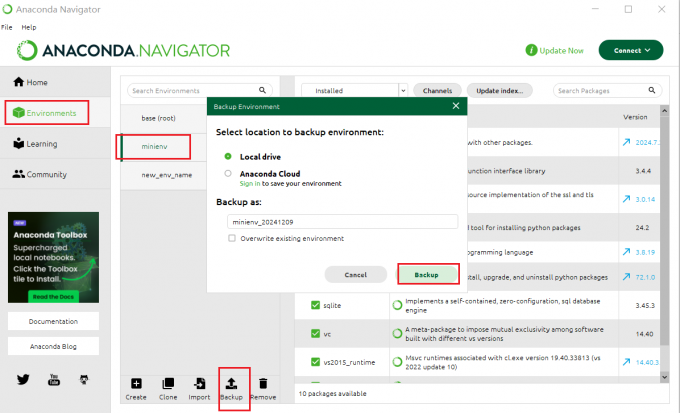Screen dimensions: 680x413
Task: Go to the Learning section
Action: click(35, 144)
